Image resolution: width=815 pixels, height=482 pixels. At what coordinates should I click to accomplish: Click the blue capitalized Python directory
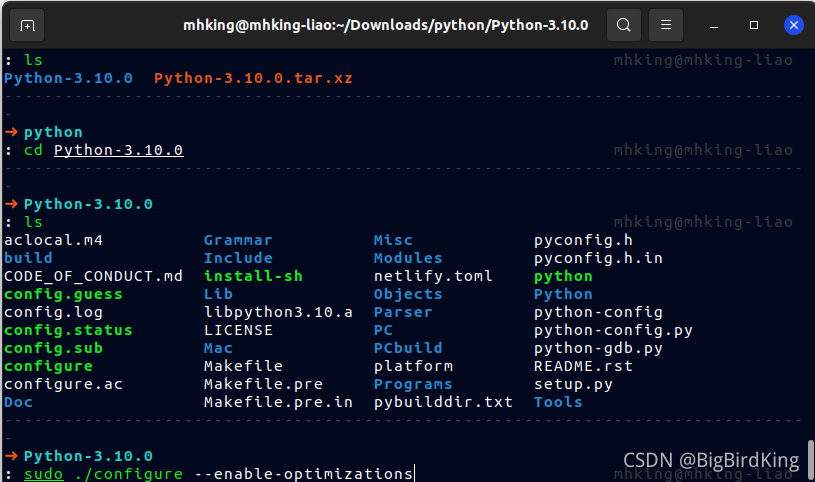(563, 294)
